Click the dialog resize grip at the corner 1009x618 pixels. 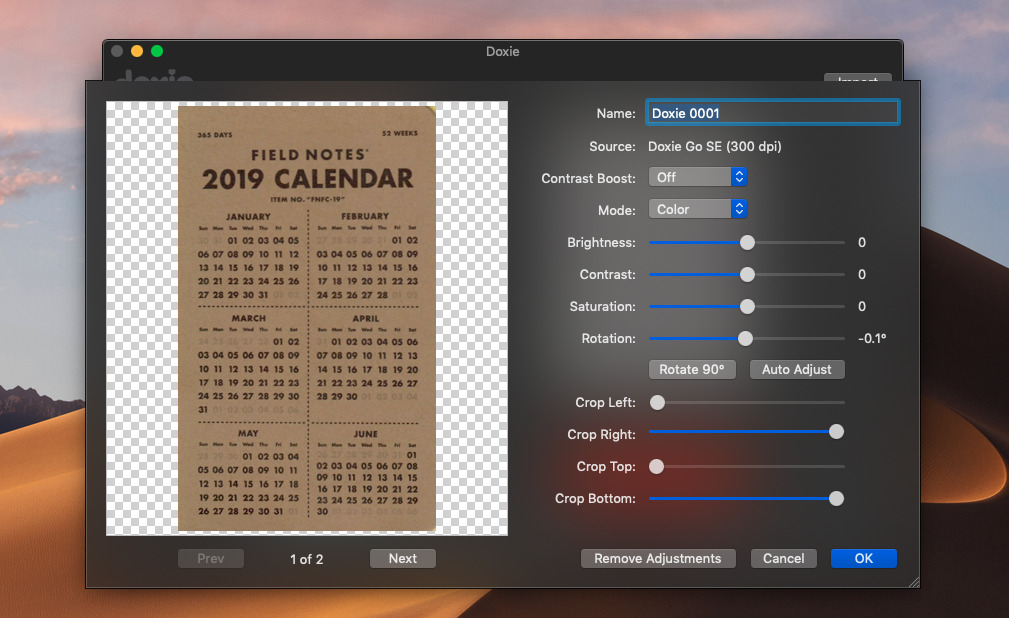(x=914, y=582)
